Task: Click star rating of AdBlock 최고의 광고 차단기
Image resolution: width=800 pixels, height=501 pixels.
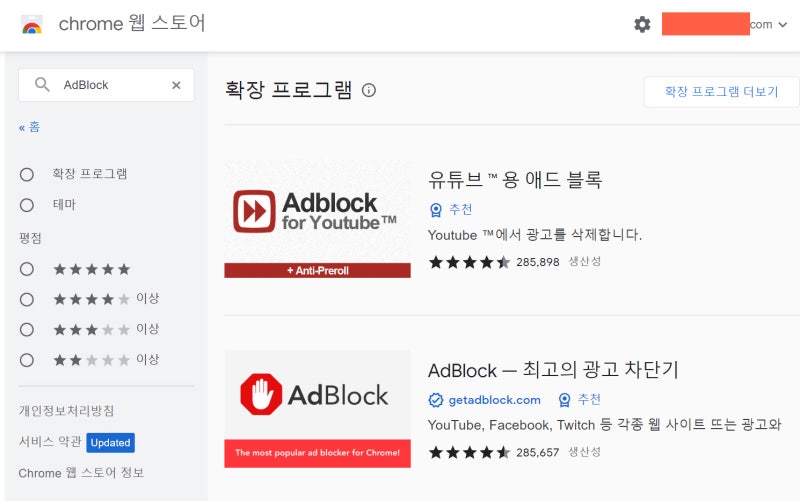Action: point(469,453)
